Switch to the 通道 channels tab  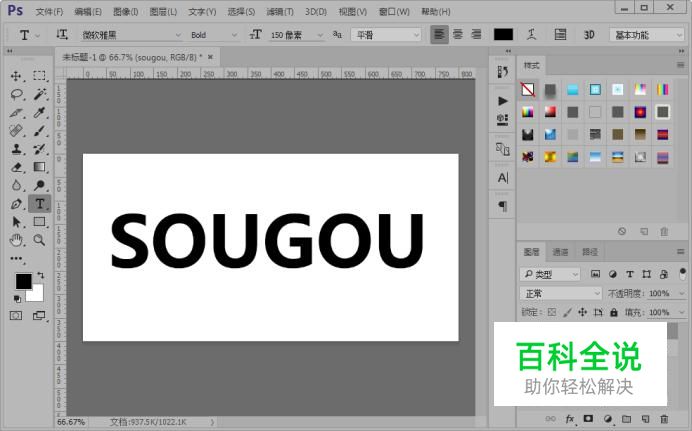560,252
